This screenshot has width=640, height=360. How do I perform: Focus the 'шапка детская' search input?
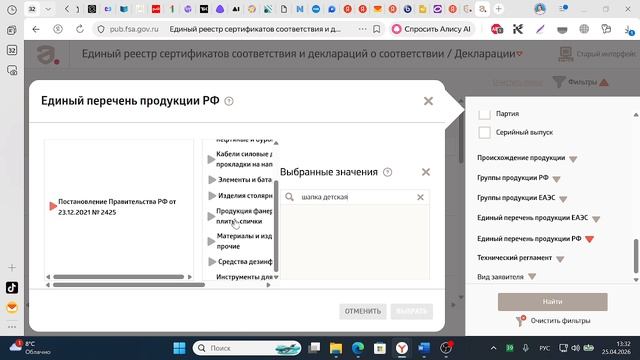355,197
